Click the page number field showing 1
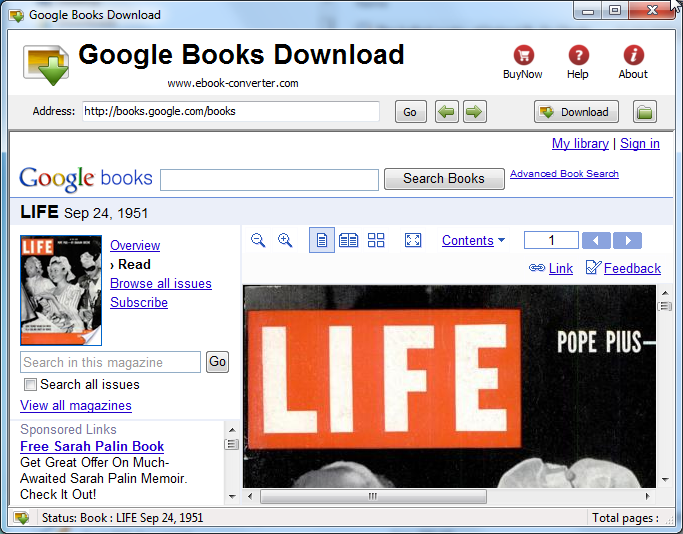This screenshot has width=683, height=534. (551, 240)
